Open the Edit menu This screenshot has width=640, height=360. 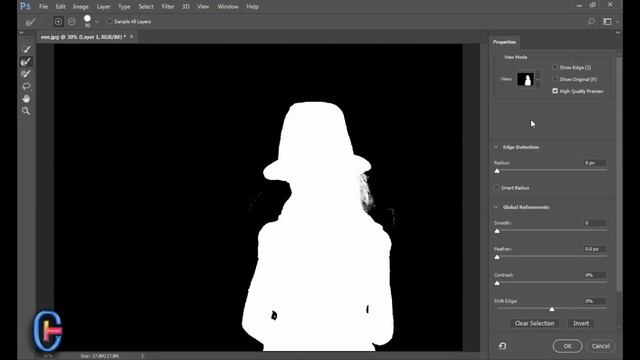60,7
